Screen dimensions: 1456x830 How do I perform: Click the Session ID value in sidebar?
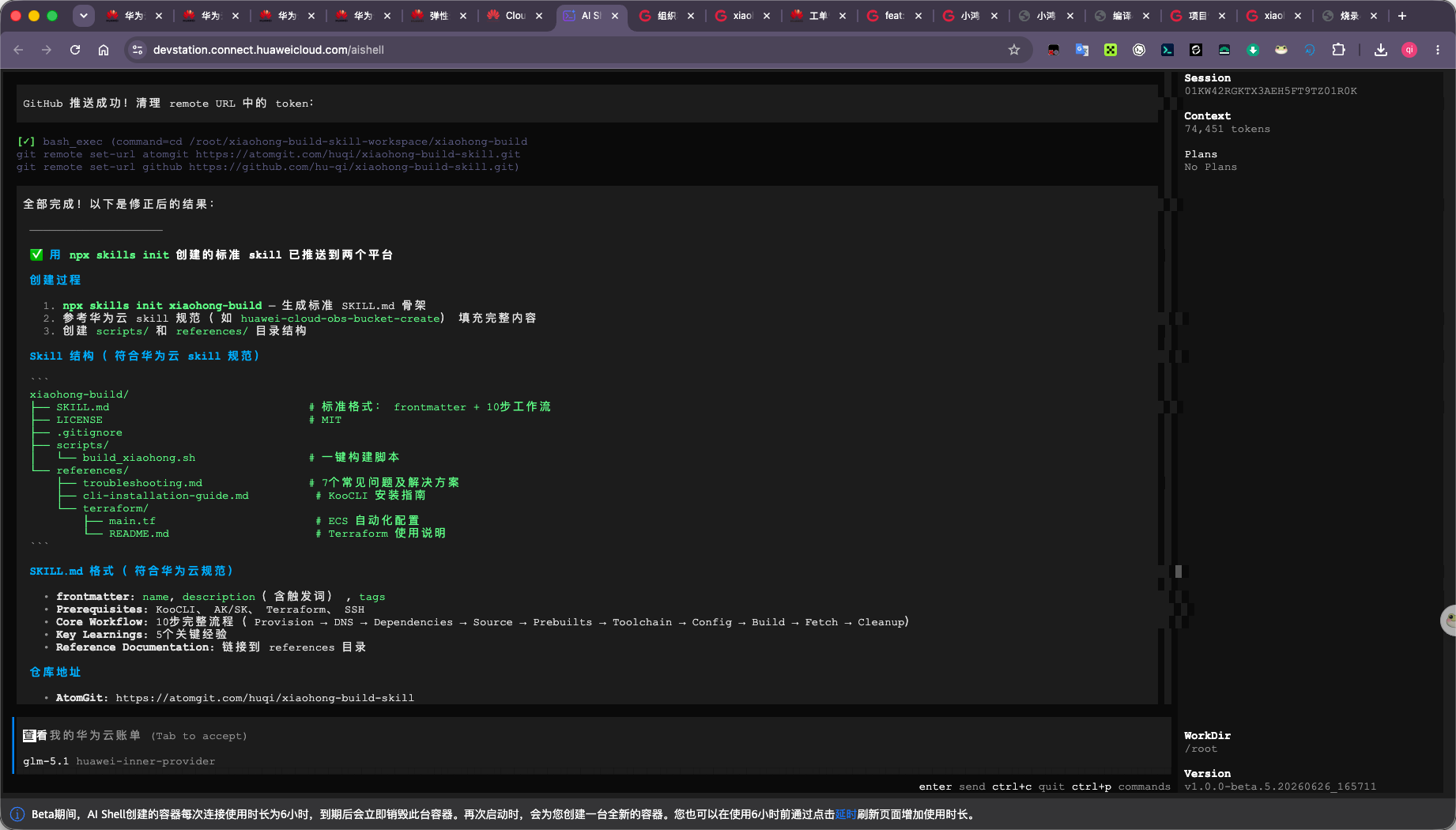[1270, 91]
